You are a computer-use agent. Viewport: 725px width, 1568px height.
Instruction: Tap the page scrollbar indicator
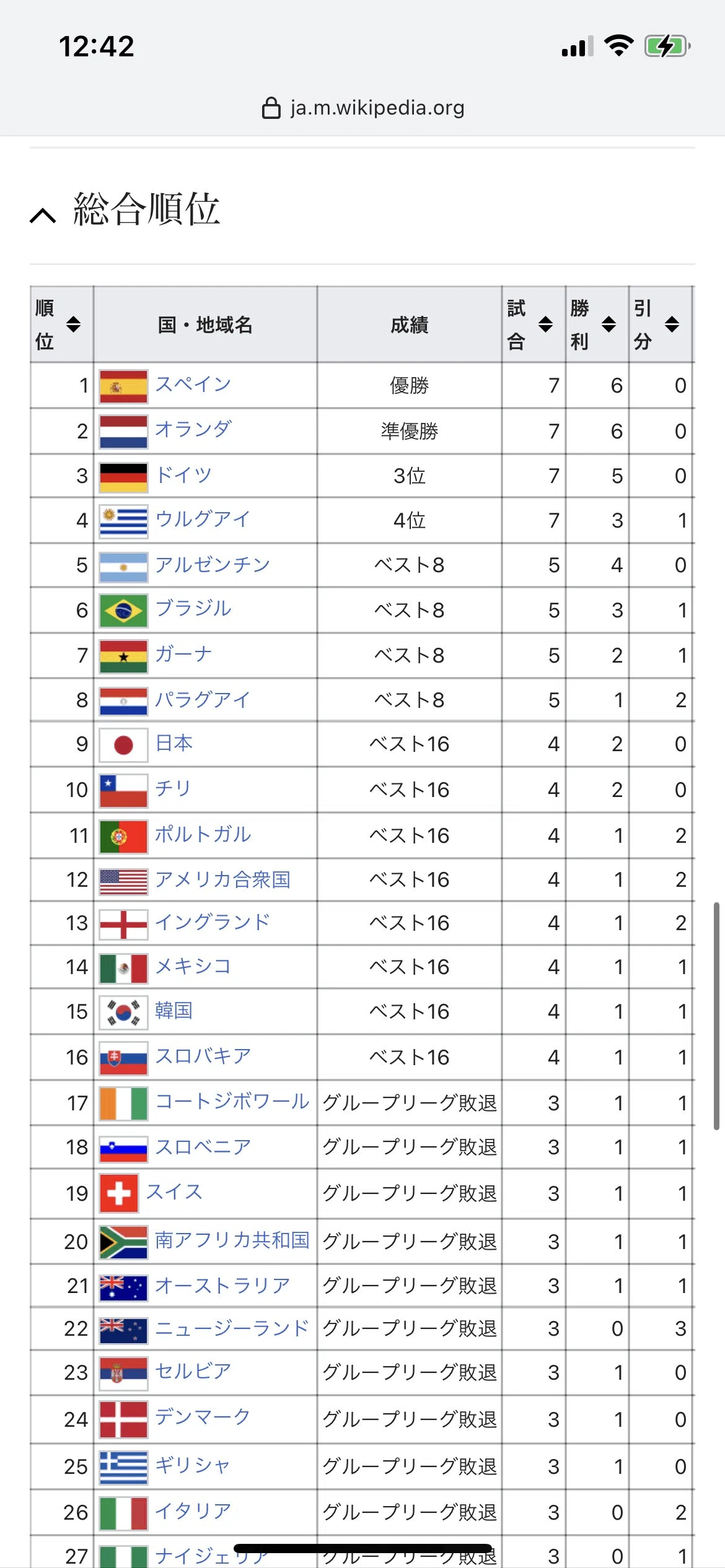(x=716, y=1016)
